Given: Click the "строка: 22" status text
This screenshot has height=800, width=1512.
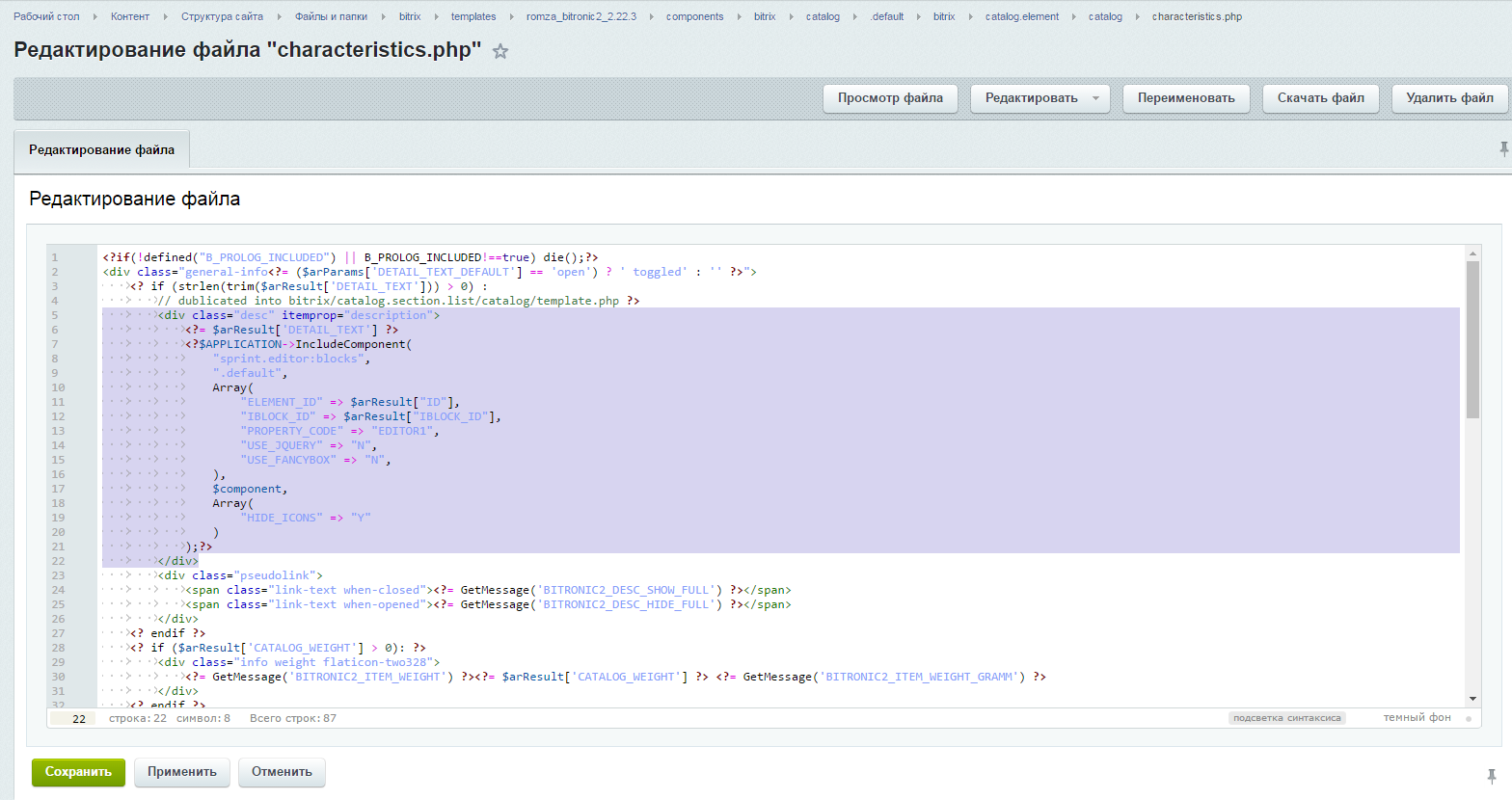Looking at the screenshot, I should pyautogui.click(x=138, y=718).
